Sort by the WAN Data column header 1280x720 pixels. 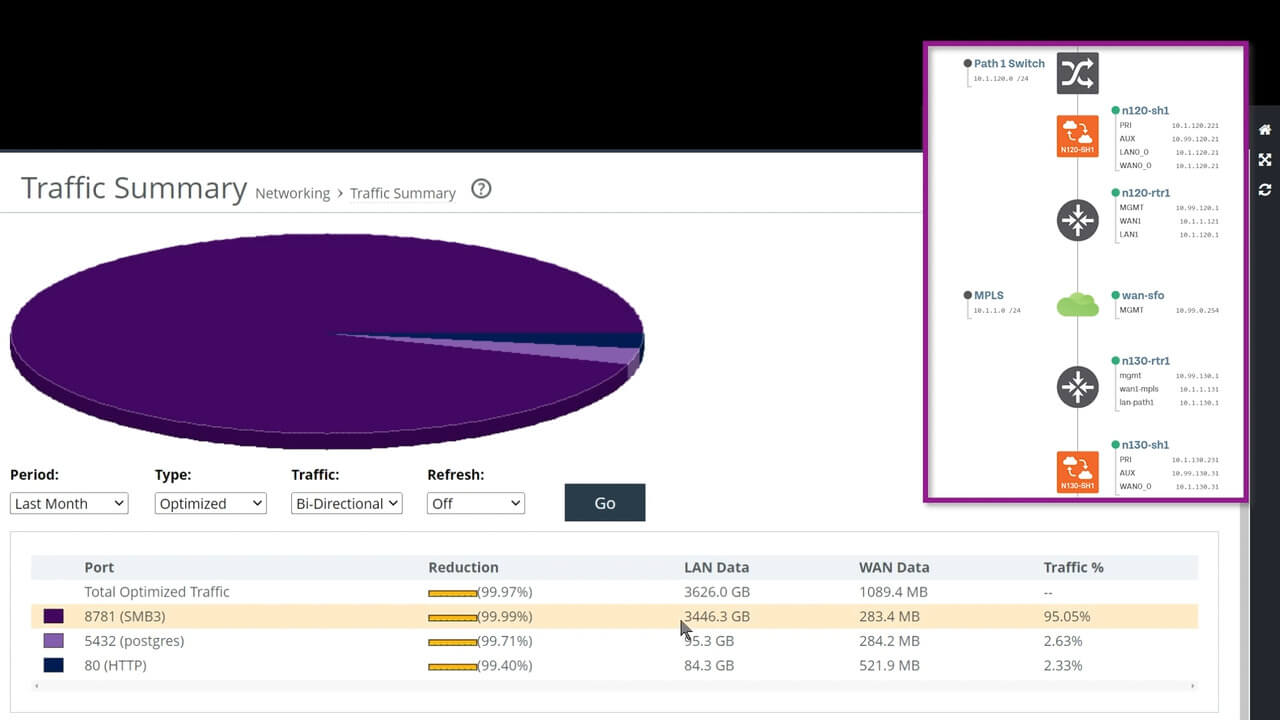pyautogui.click(x=894, y=567)
